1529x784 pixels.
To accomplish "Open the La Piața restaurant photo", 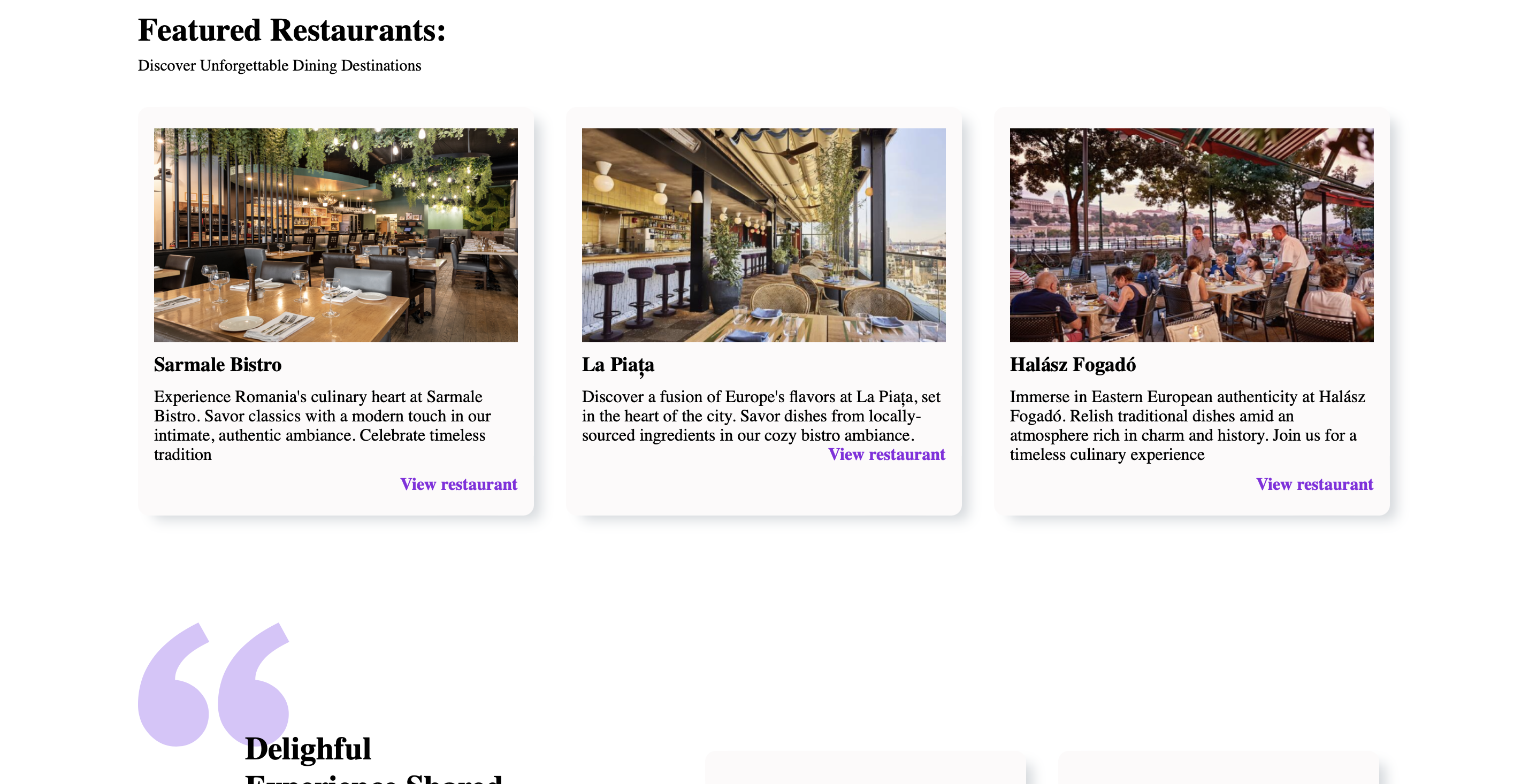I will (x=763, y=235).
